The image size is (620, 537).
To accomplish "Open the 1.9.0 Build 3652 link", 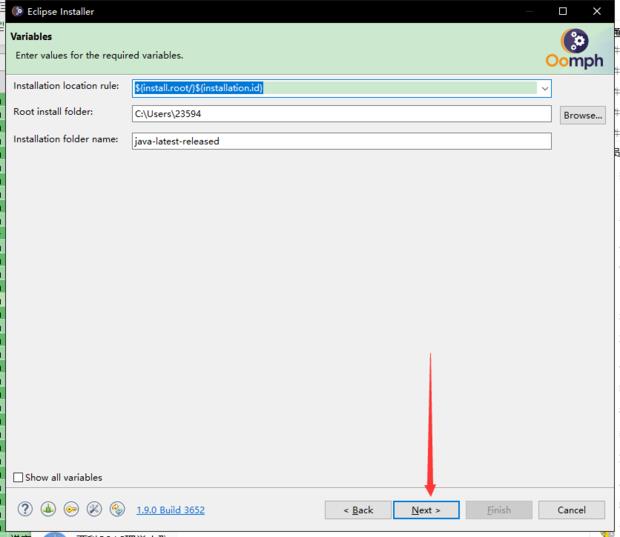I will coord(170,510).
